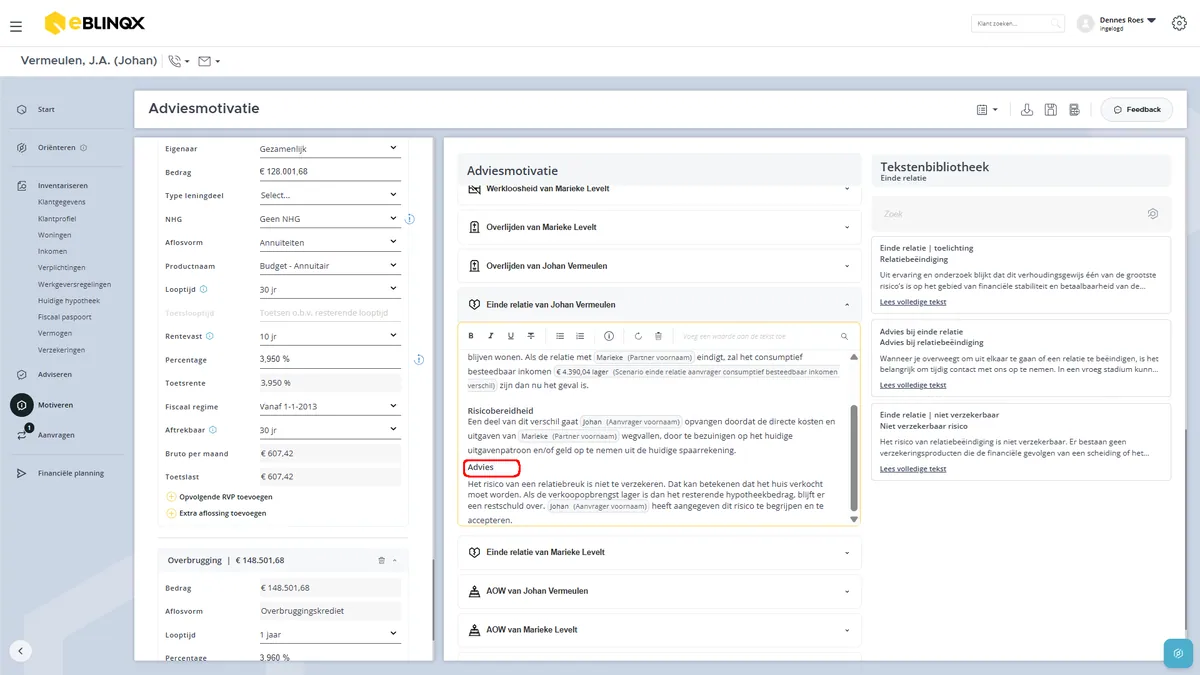The image size is (1200, 675).
Task: Open the email contact dropdown
Action: click(209, 61)
